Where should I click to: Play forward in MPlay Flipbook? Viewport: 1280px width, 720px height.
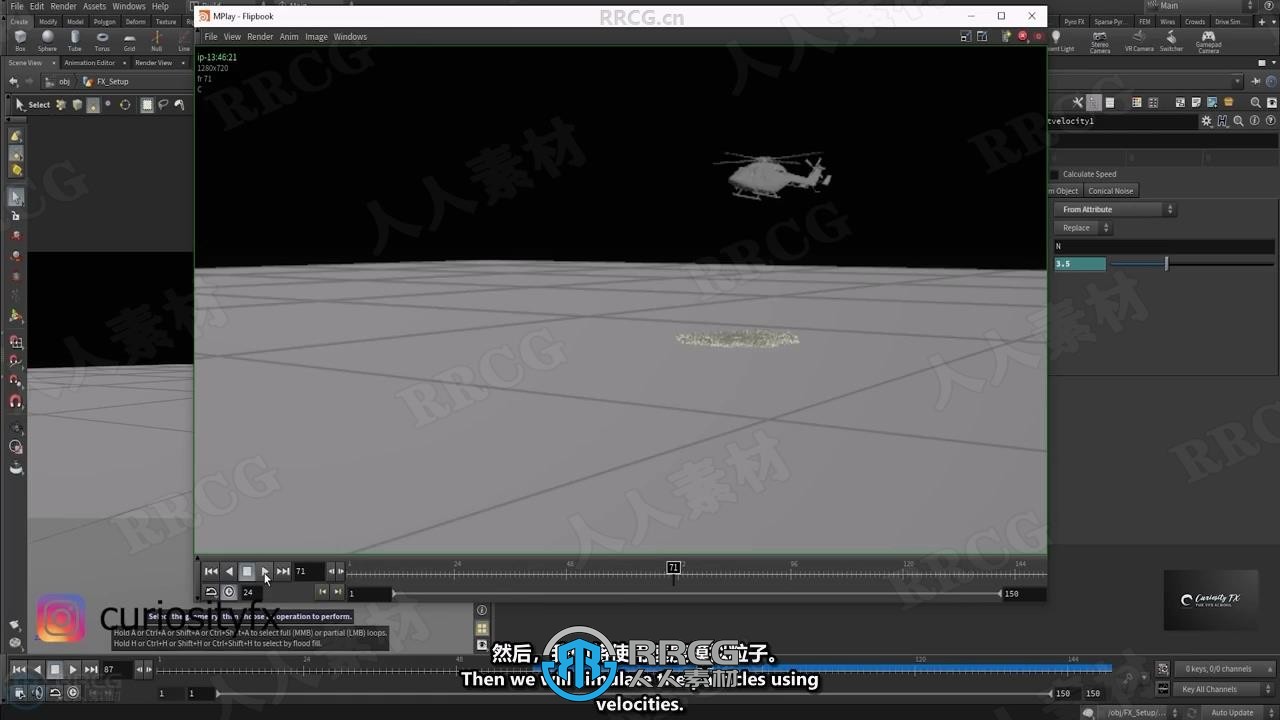[x=265, y=571]
